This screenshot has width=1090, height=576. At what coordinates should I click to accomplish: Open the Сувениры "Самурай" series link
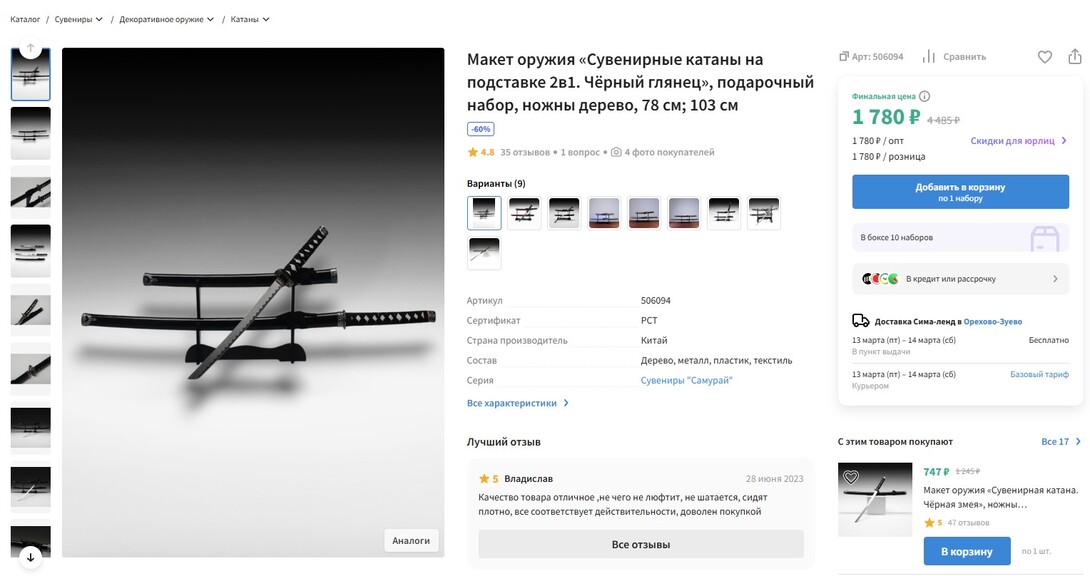tap(686, 381)
